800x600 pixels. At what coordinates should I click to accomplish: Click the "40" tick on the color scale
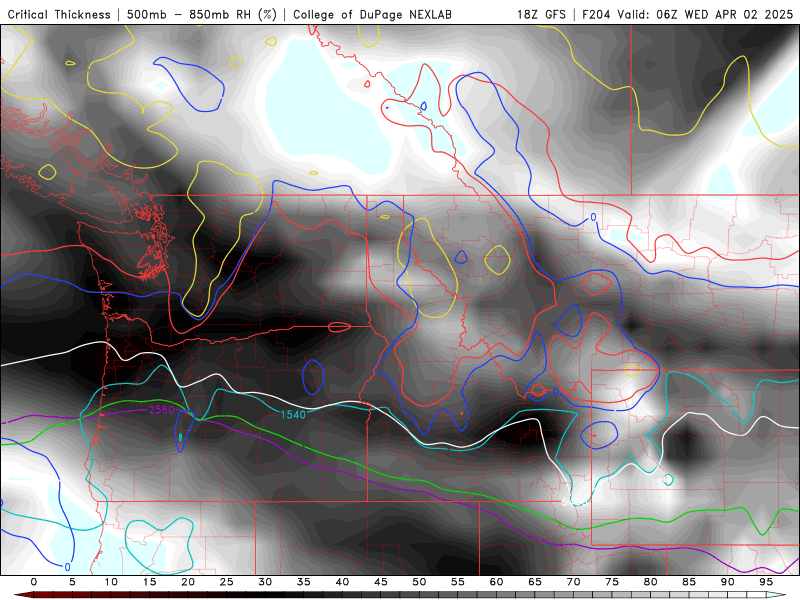342,582
